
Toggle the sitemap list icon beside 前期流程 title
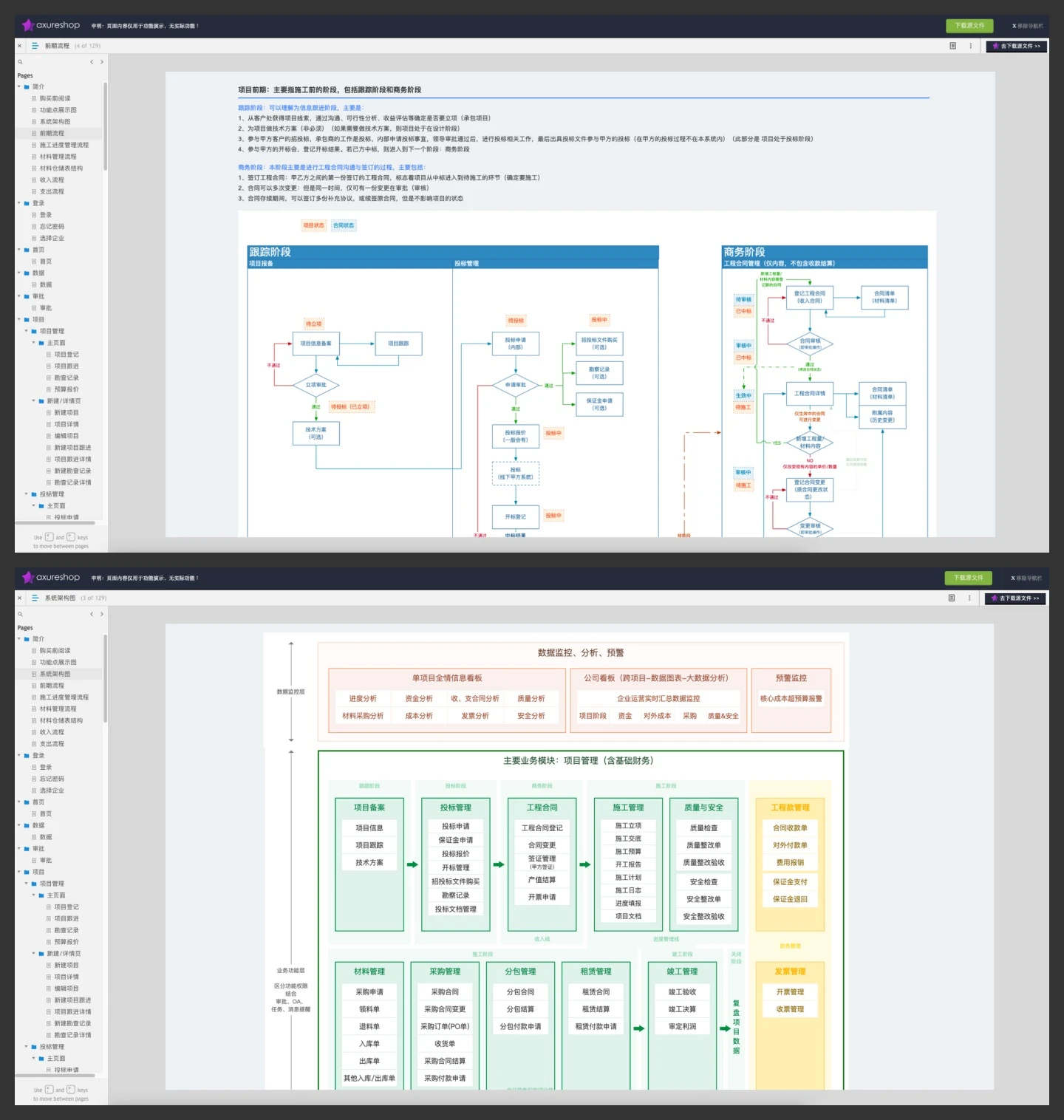pyautogui.click(x=35, y=46)
